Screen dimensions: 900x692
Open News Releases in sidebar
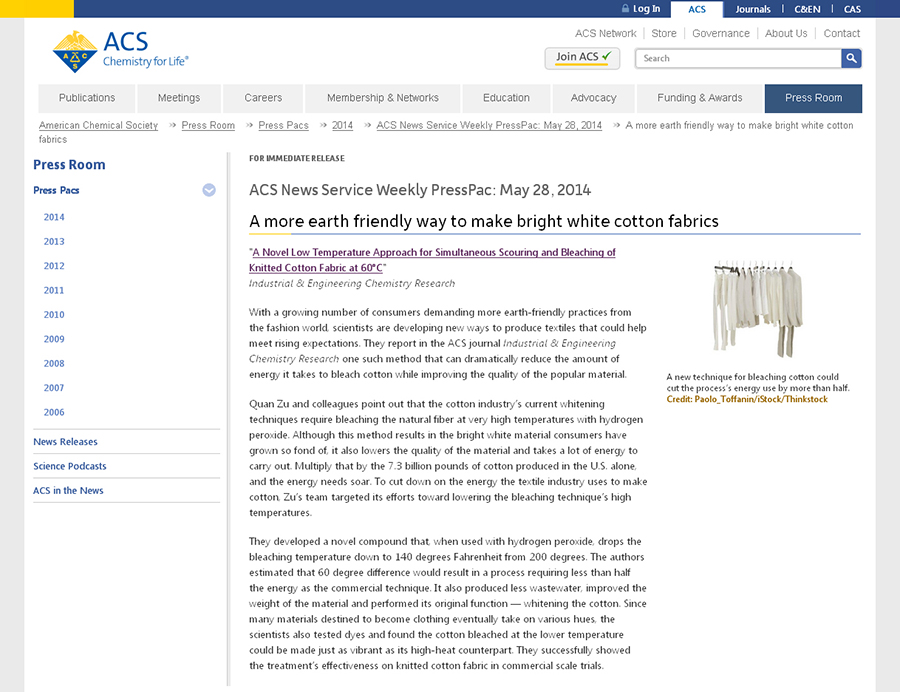[x=66, y=442]
